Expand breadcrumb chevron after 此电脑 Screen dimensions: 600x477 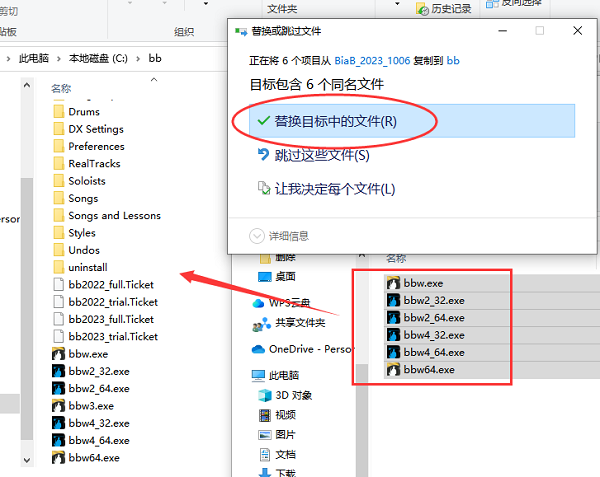point(59,59)
